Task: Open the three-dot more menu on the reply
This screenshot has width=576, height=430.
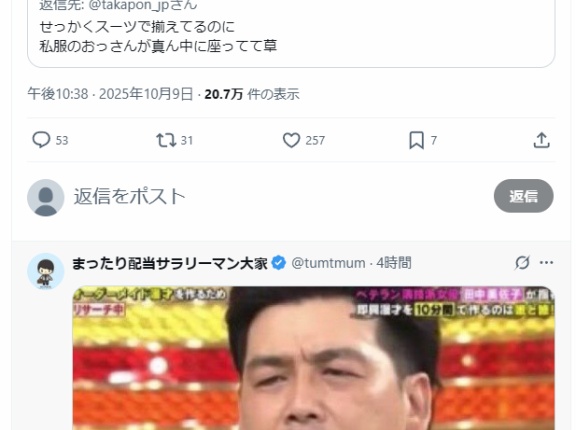Action: click(x=546, y=263)
